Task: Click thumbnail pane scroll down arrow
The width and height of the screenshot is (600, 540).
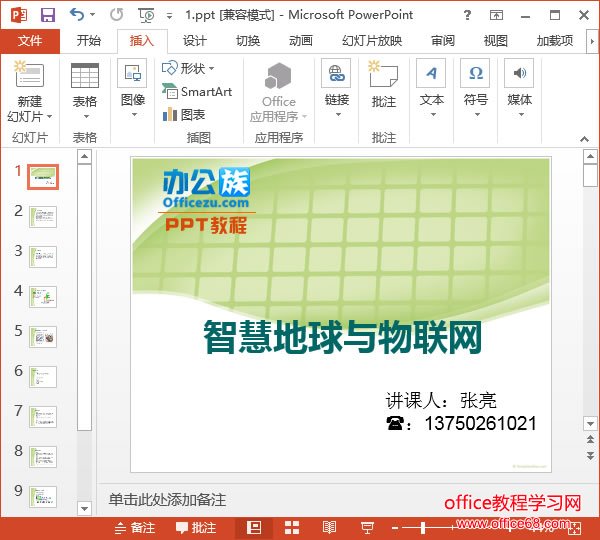Action: click(84, 509)
